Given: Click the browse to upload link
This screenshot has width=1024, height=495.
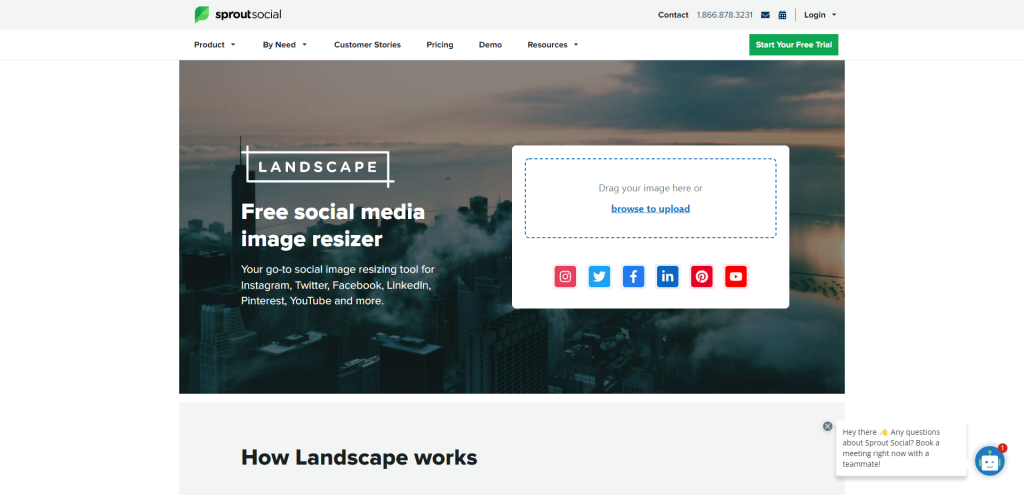Looking at the screenshot, I should coord(650,209).
